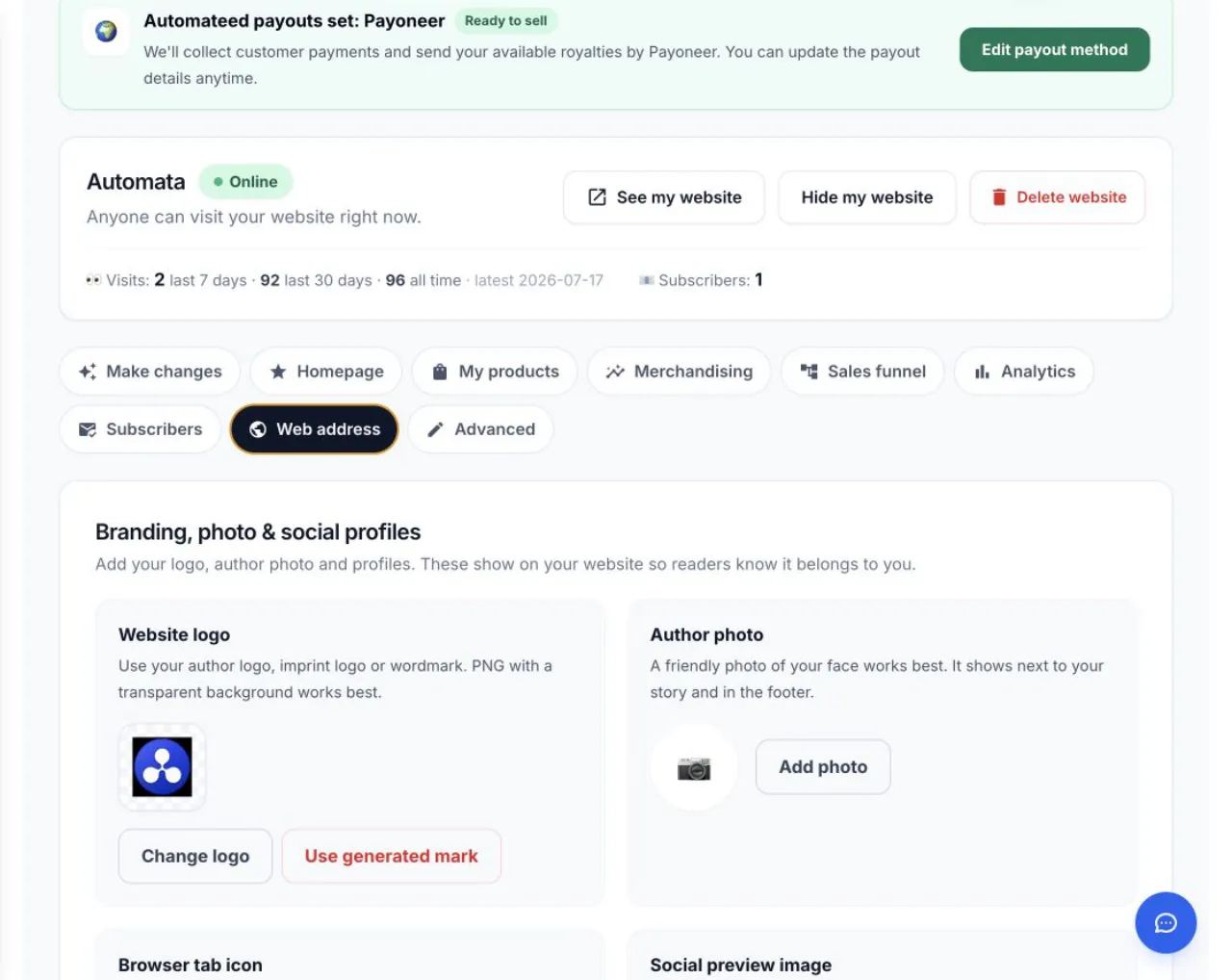Click the Social preview image heading
The height and width of the screenshot is (980, 1232).
pyautogui.click(x=741, y=966)
